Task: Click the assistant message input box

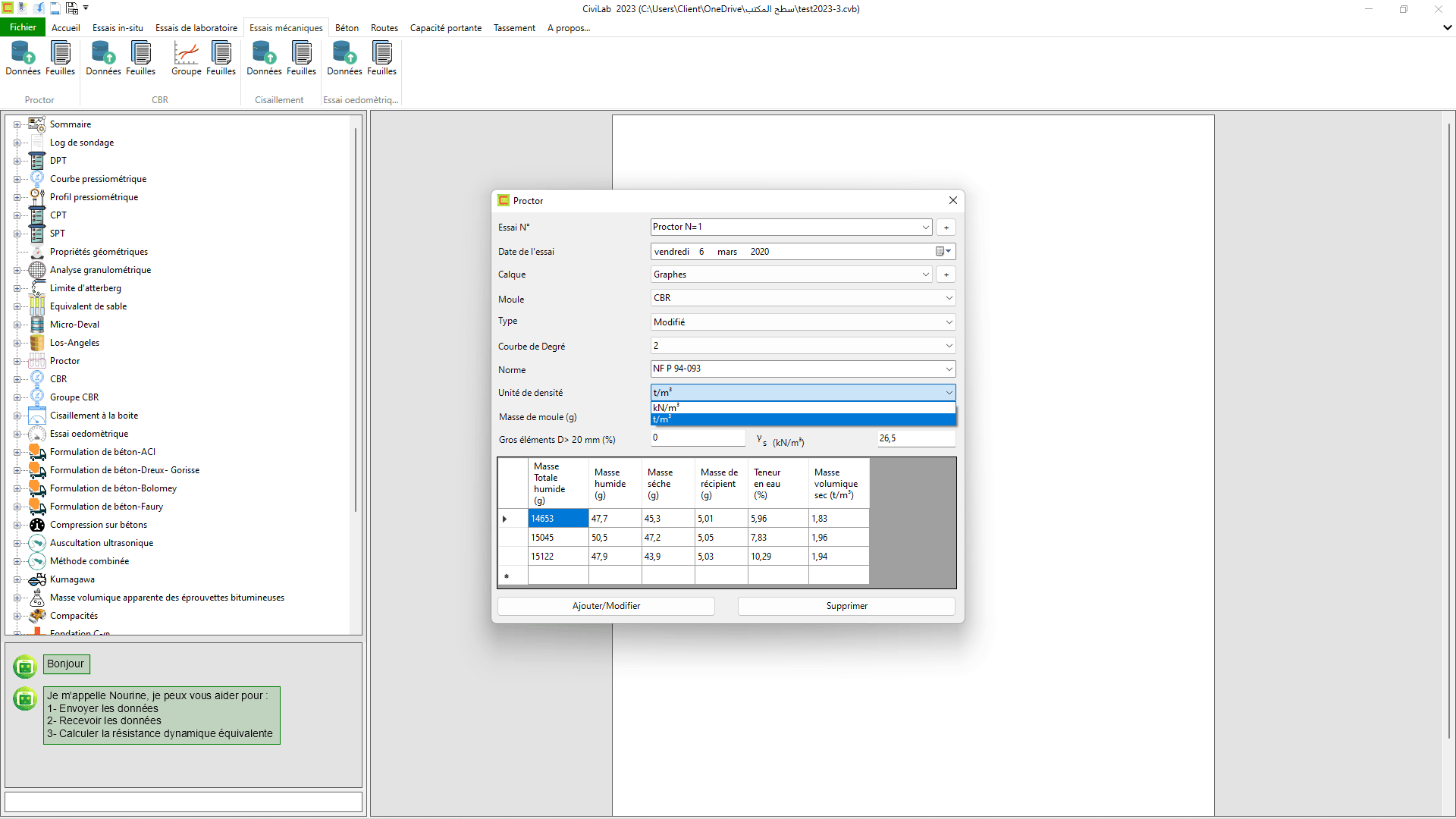Action: [x=184, y=802]
